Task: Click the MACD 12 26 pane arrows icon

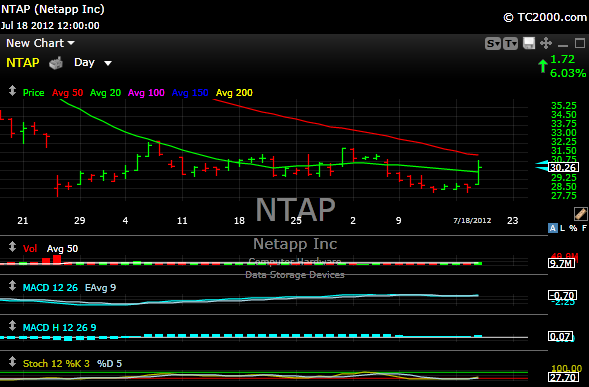Action: coord(12,286)
